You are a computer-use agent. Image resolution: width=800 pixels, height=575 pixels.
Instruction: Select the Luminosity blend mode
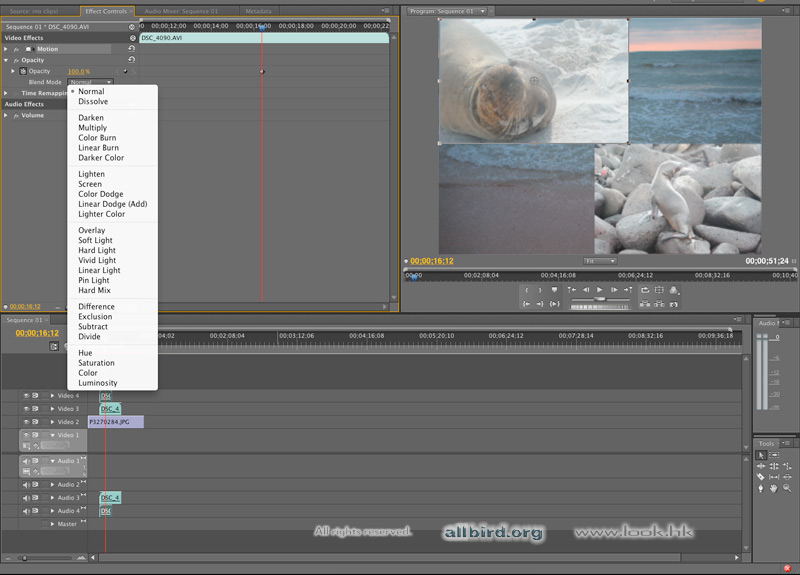point(98,383)
